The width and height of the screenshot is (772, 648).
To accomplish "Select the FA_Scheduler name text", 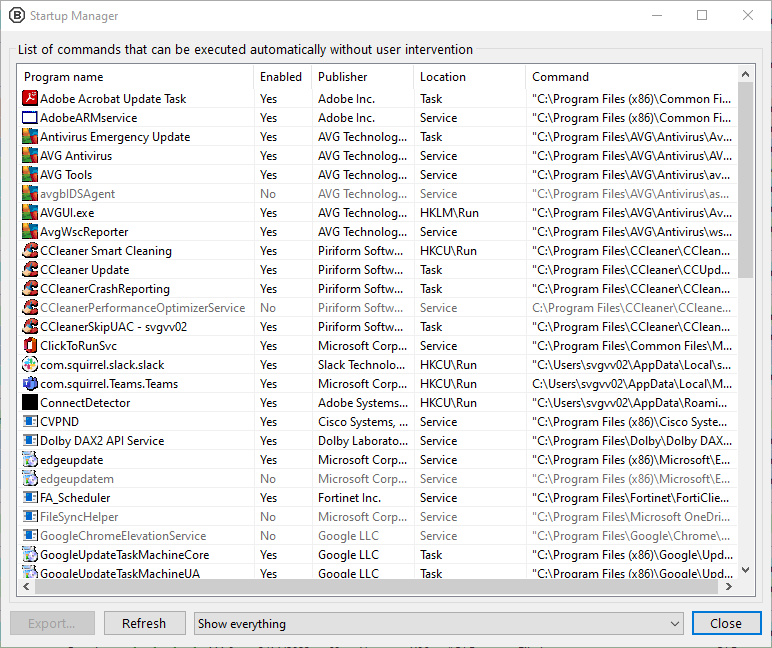I will pyautogui.click(x=75, y=498).
